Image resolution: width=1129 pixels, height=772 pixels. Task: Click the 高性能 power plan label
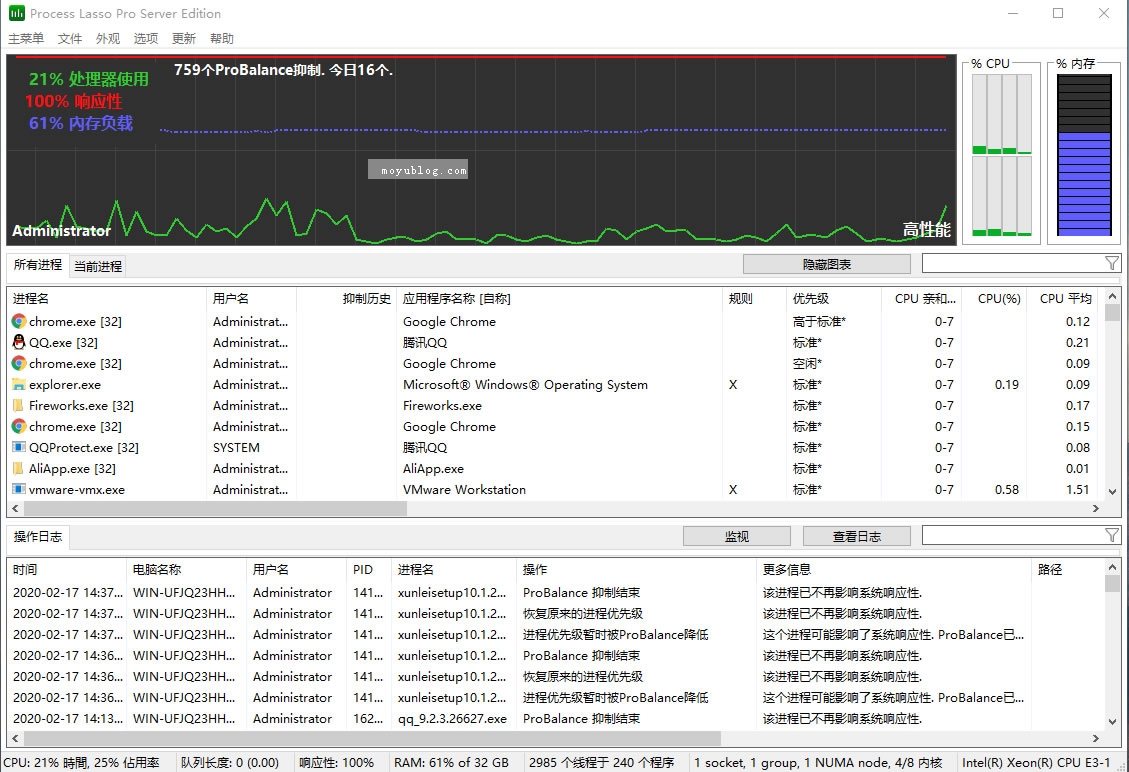[x=927, y=230]
